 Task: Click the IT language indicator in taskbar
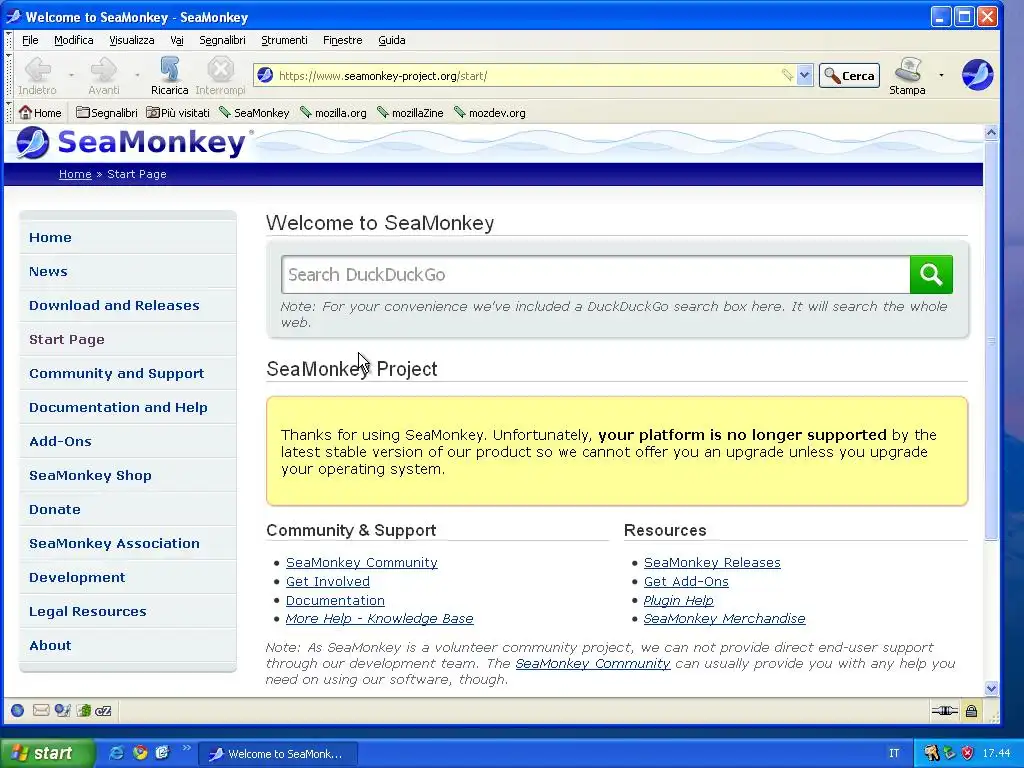(x=894, y=753)
